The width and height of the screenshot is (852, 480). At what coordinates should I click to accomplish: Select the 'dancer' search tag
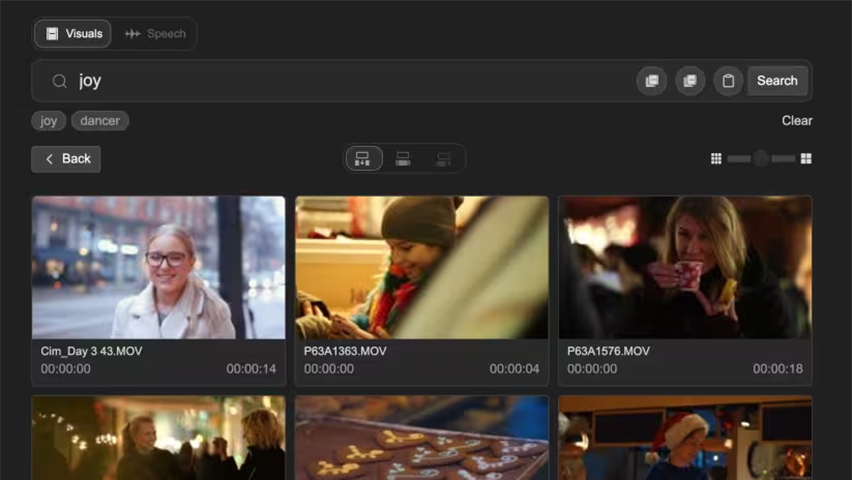pos(100,121)
